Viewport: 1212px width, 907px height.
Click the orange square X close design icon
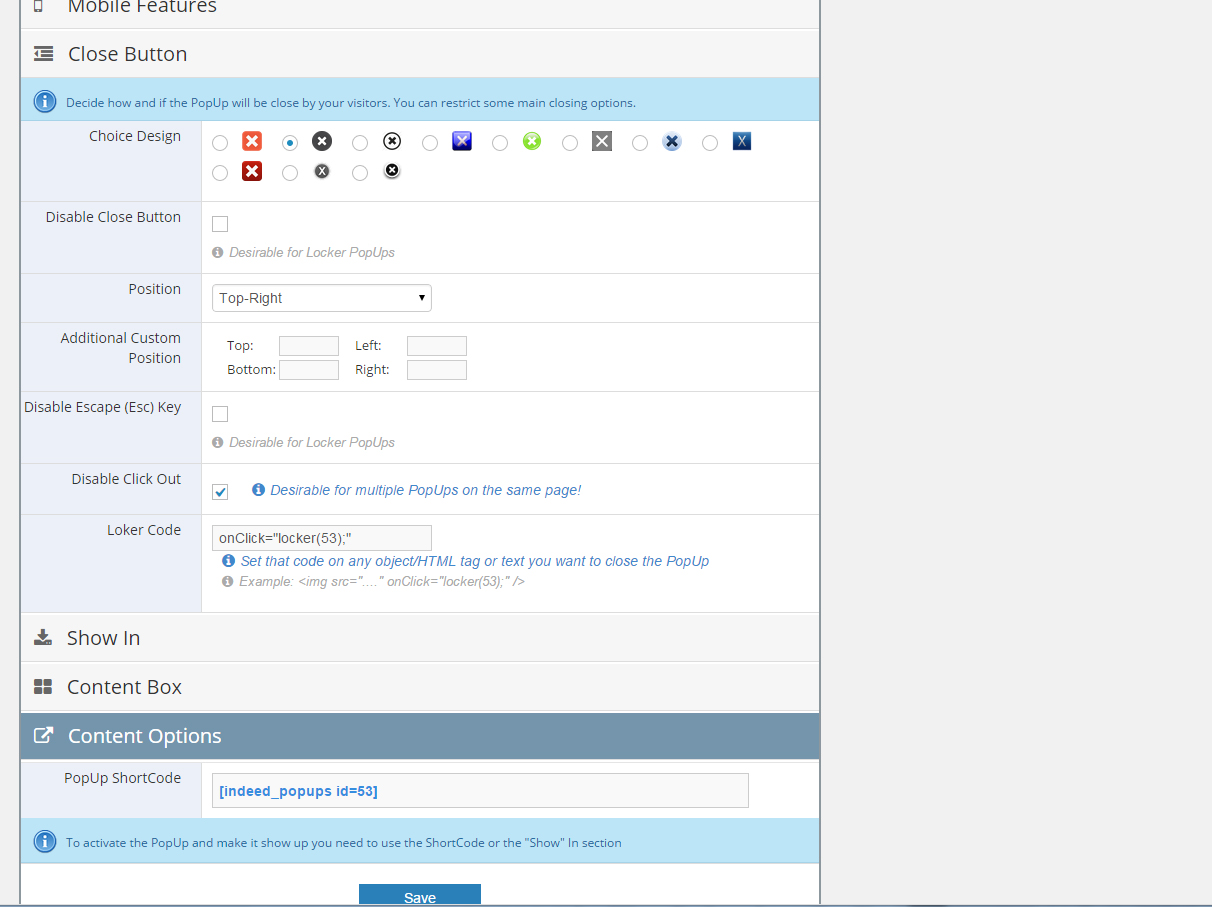252,142
